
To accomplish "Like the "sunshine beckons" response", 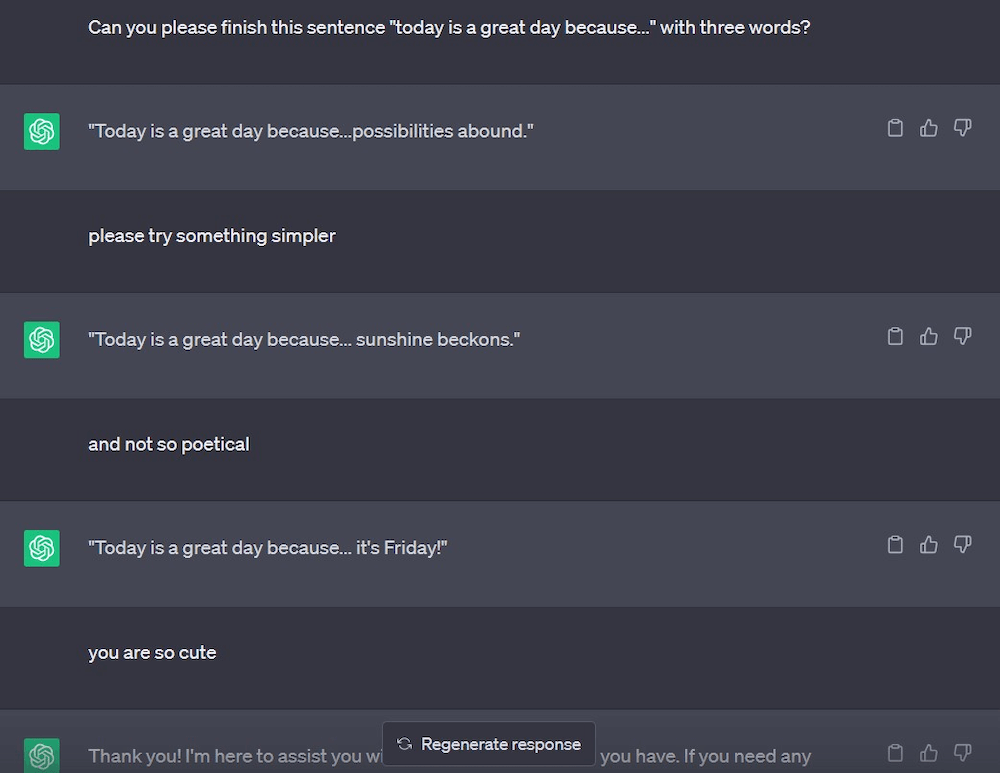I will [x=929, y=336].
